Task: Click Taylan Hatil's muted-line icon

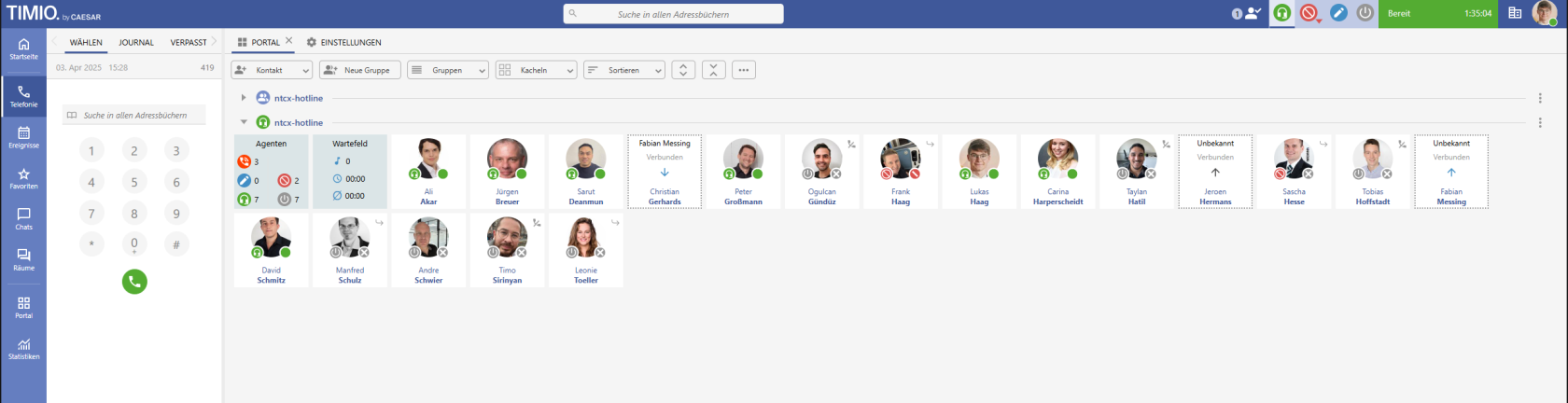Action: pos(1166,144)
